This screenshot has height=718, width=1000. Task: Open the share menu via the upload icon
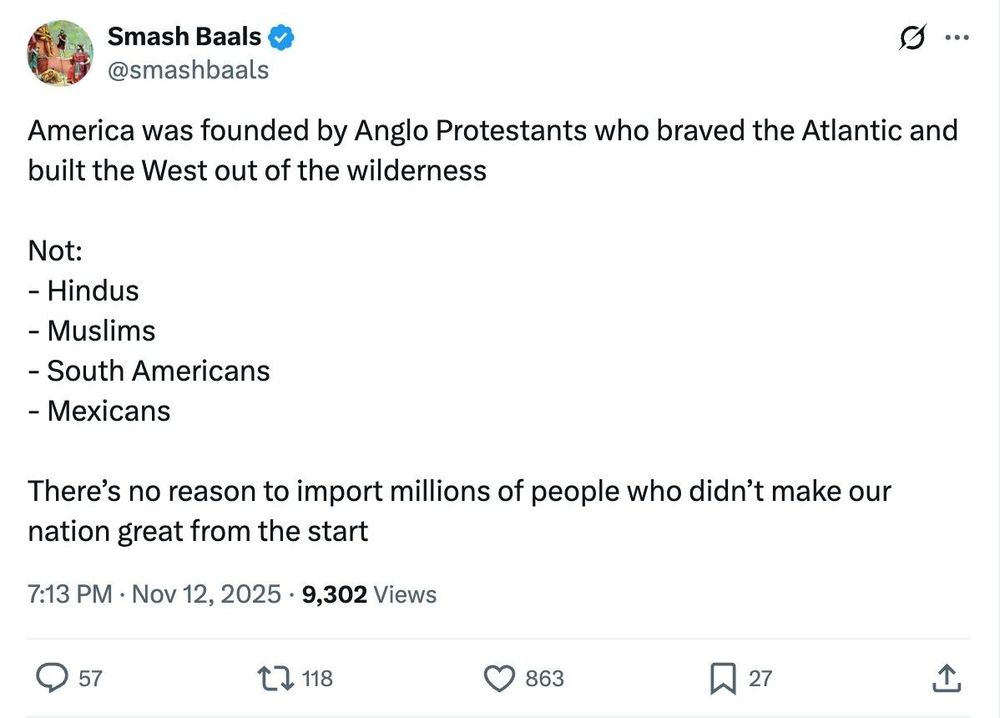[945, 678]
